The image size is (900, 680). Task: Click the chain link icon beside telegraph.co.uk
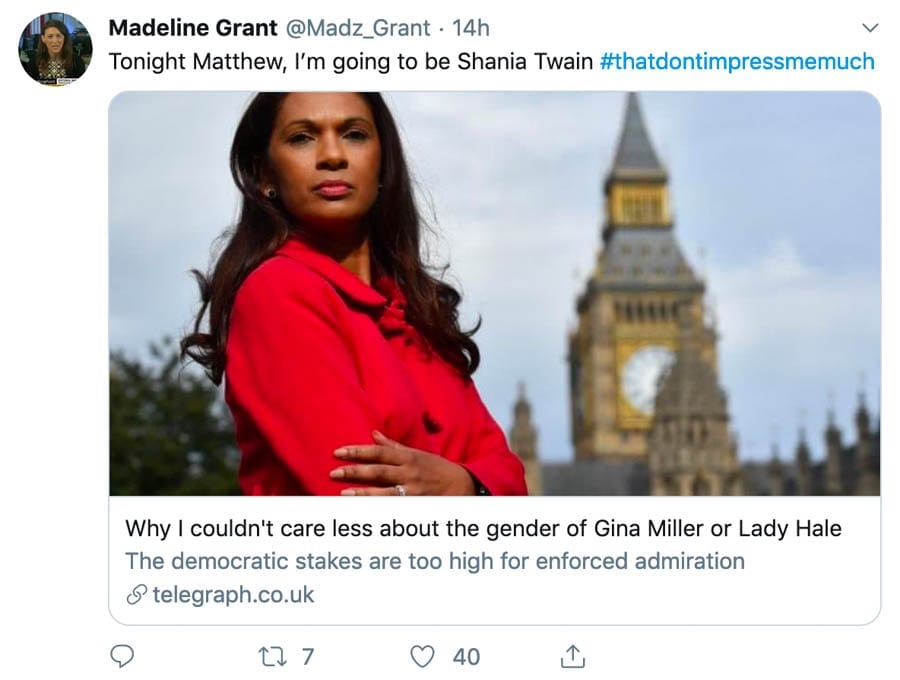136,595
